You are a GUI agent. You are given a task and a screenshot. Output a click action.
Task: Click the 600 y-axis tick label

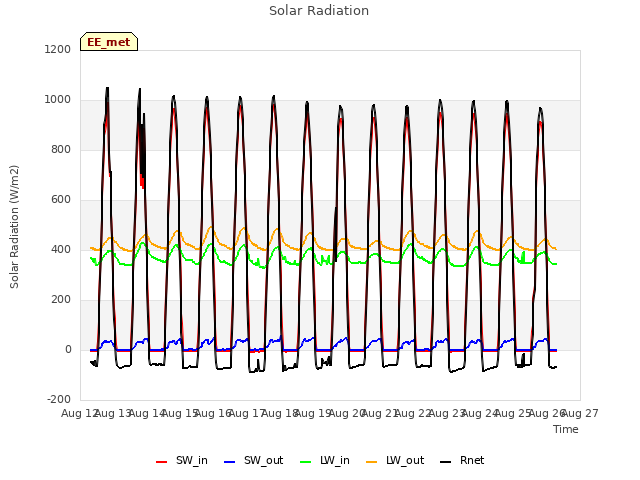(x=61, y=199)
